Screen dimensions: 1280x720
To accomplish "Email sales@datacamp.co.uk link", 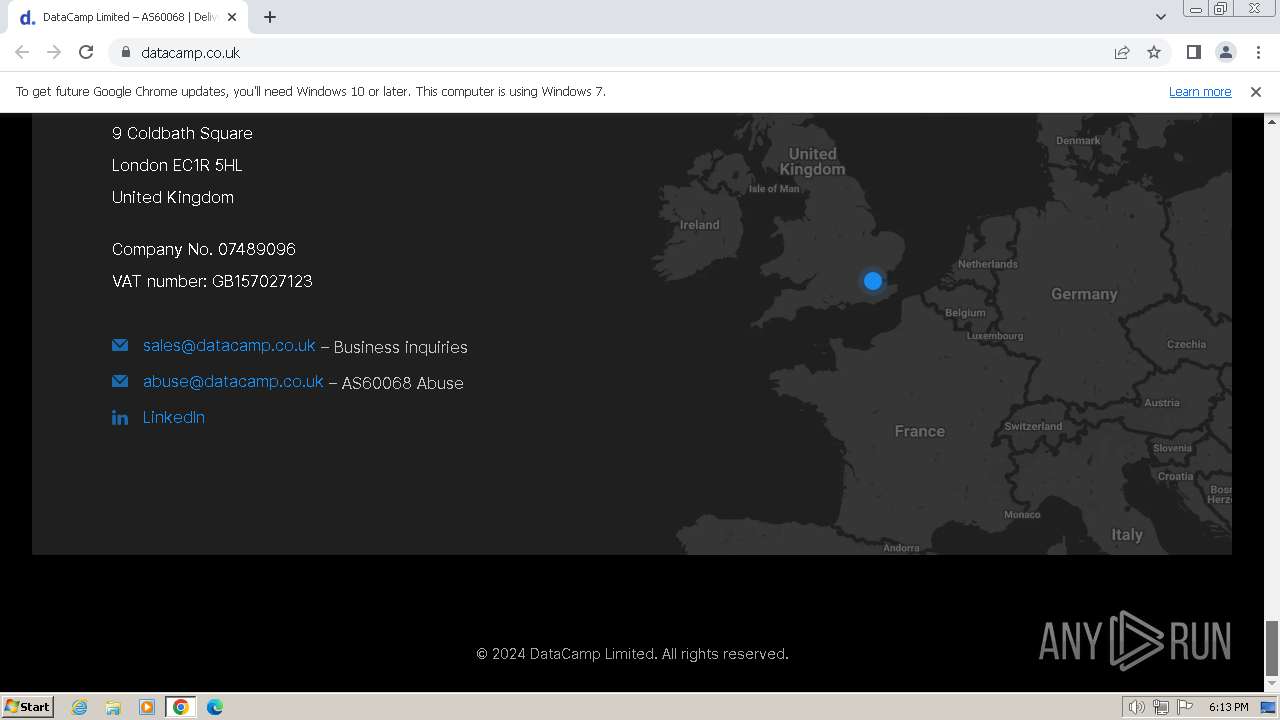I will [229, 345].
